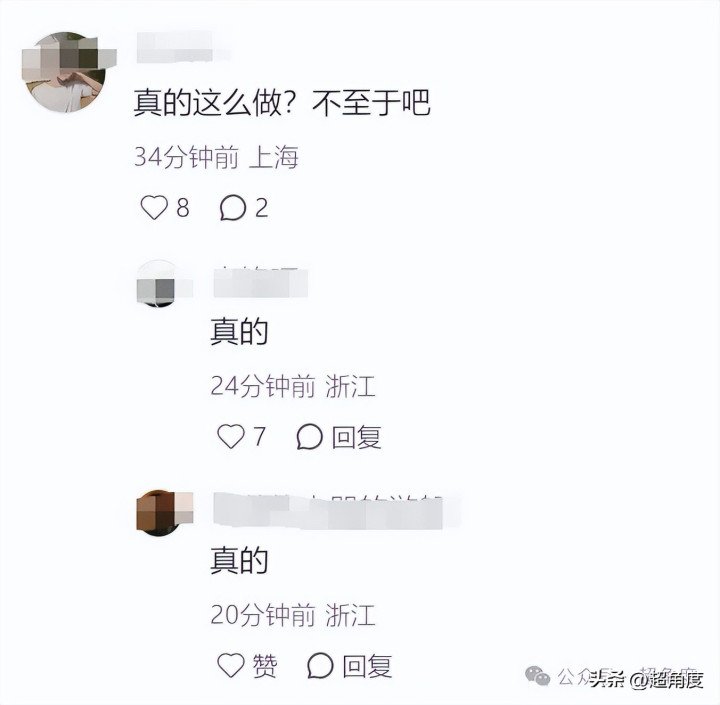Viewport: 720px width, 705px height.
Task: Select comment text 真的这么做？不至于吧
Action: [281, 102]
